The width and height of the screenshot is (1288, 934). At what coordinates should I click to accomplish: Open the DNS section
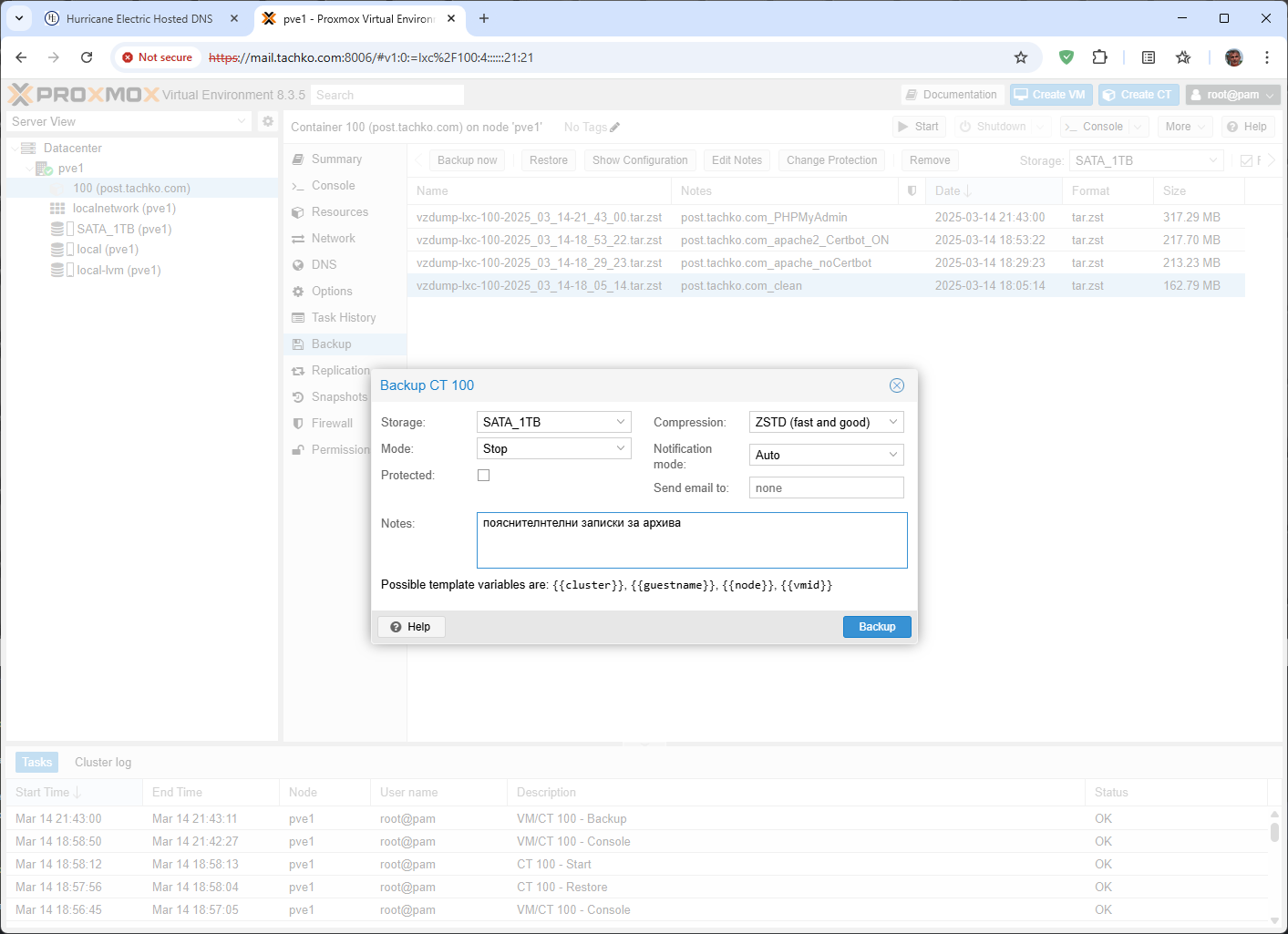[325, 264]
